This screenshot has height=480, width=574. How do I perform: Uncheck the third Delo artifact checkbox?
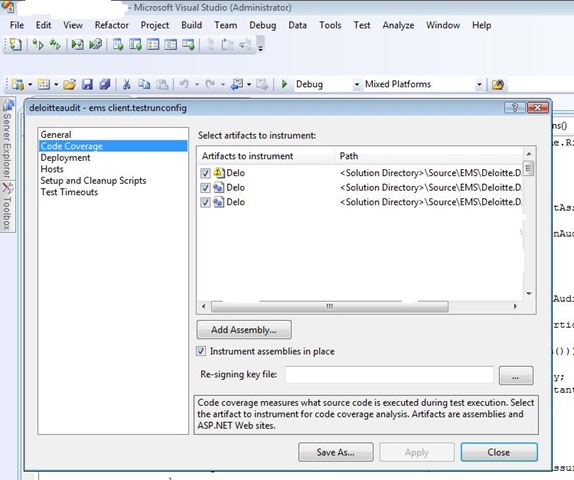coord(205,202)
